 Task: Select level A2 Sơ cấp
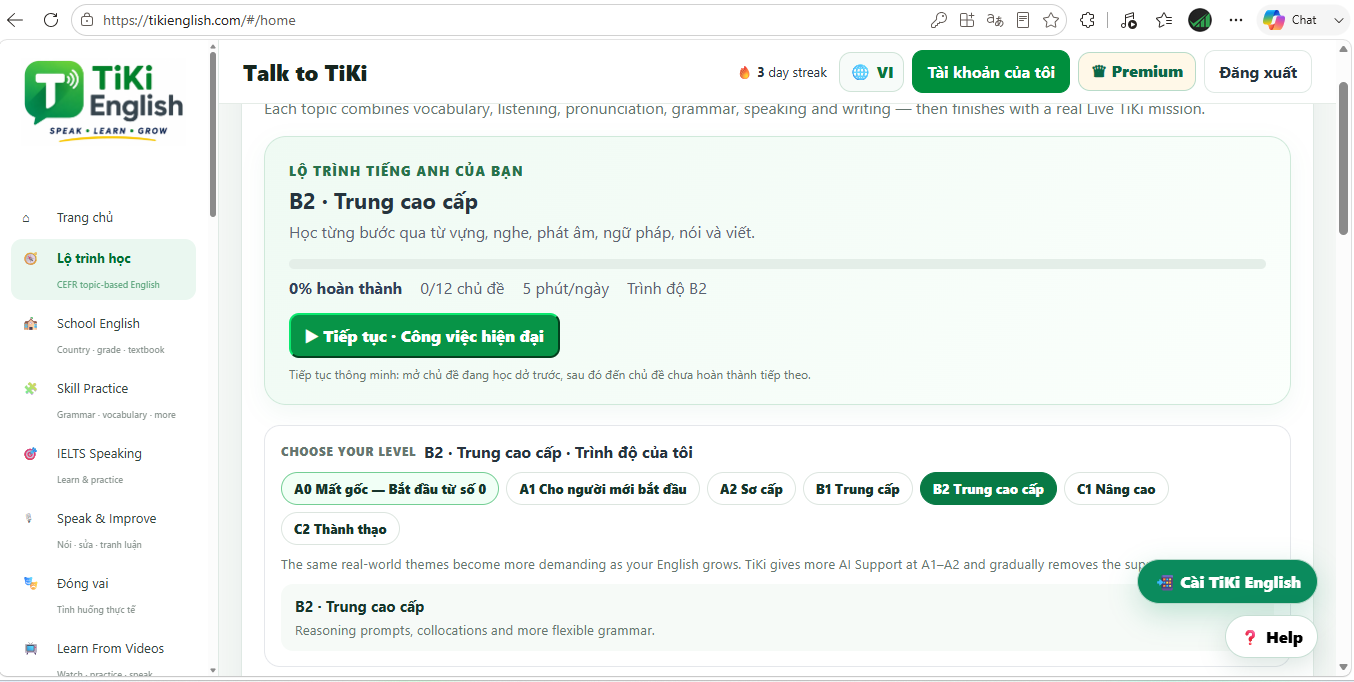751,489
